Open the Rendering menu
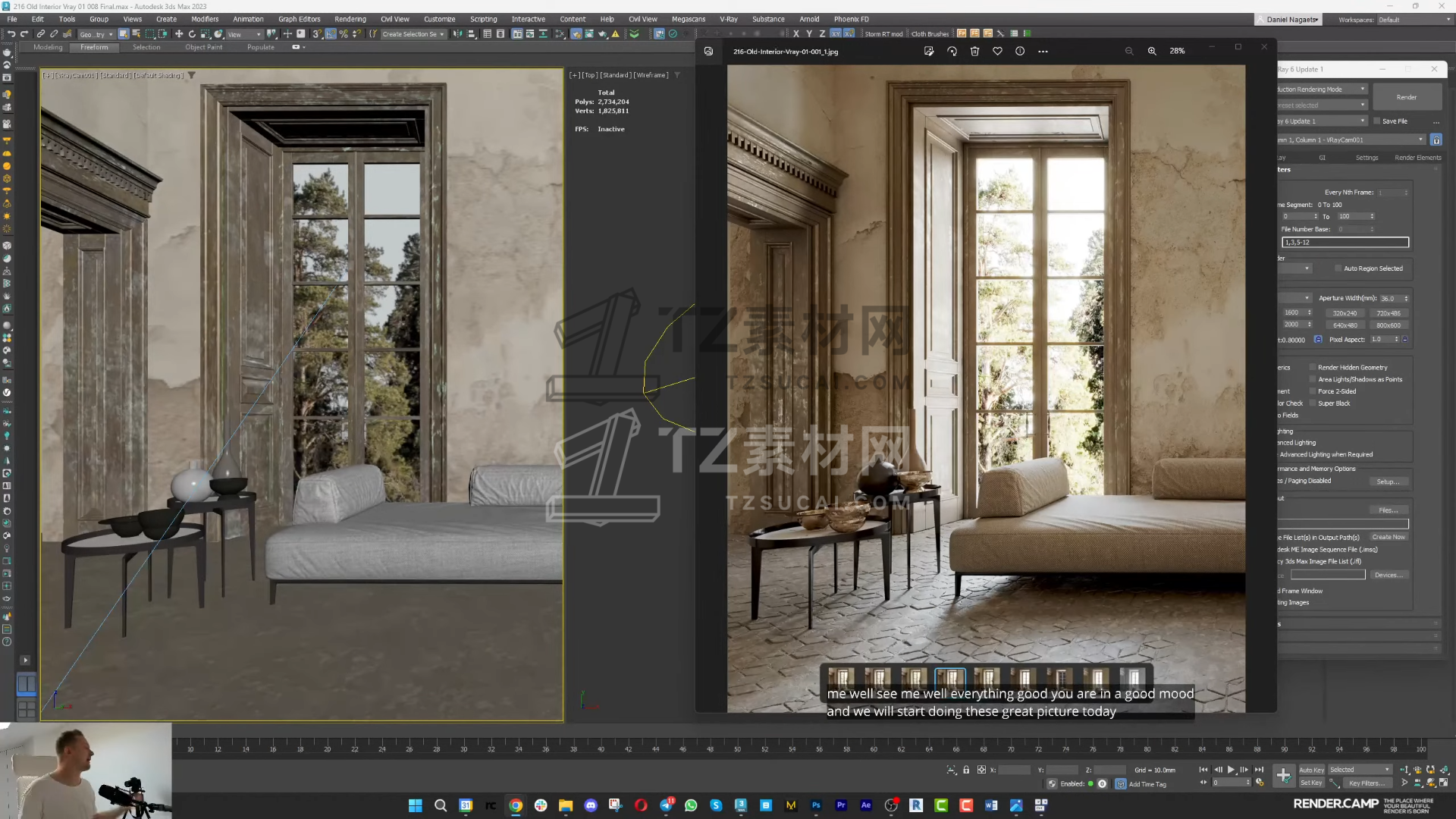This screenshot has height=819, width=1456. pyautogui.click(x=350, y=19)
